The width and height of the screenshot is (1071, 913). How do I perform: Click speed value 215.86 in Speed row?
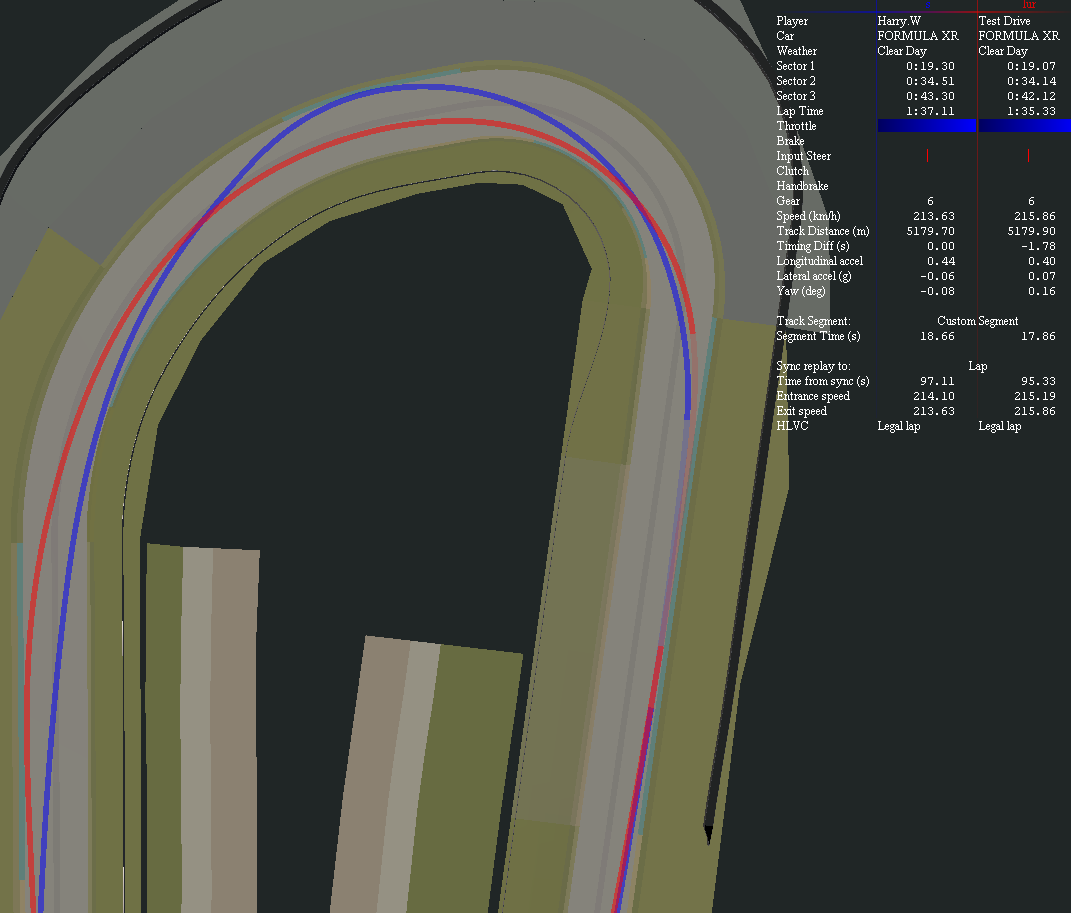click(x=1035, y=216)
